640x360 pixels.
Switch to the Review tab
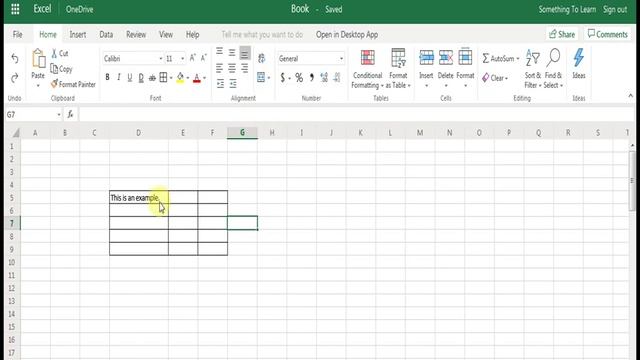pos(136,35)
